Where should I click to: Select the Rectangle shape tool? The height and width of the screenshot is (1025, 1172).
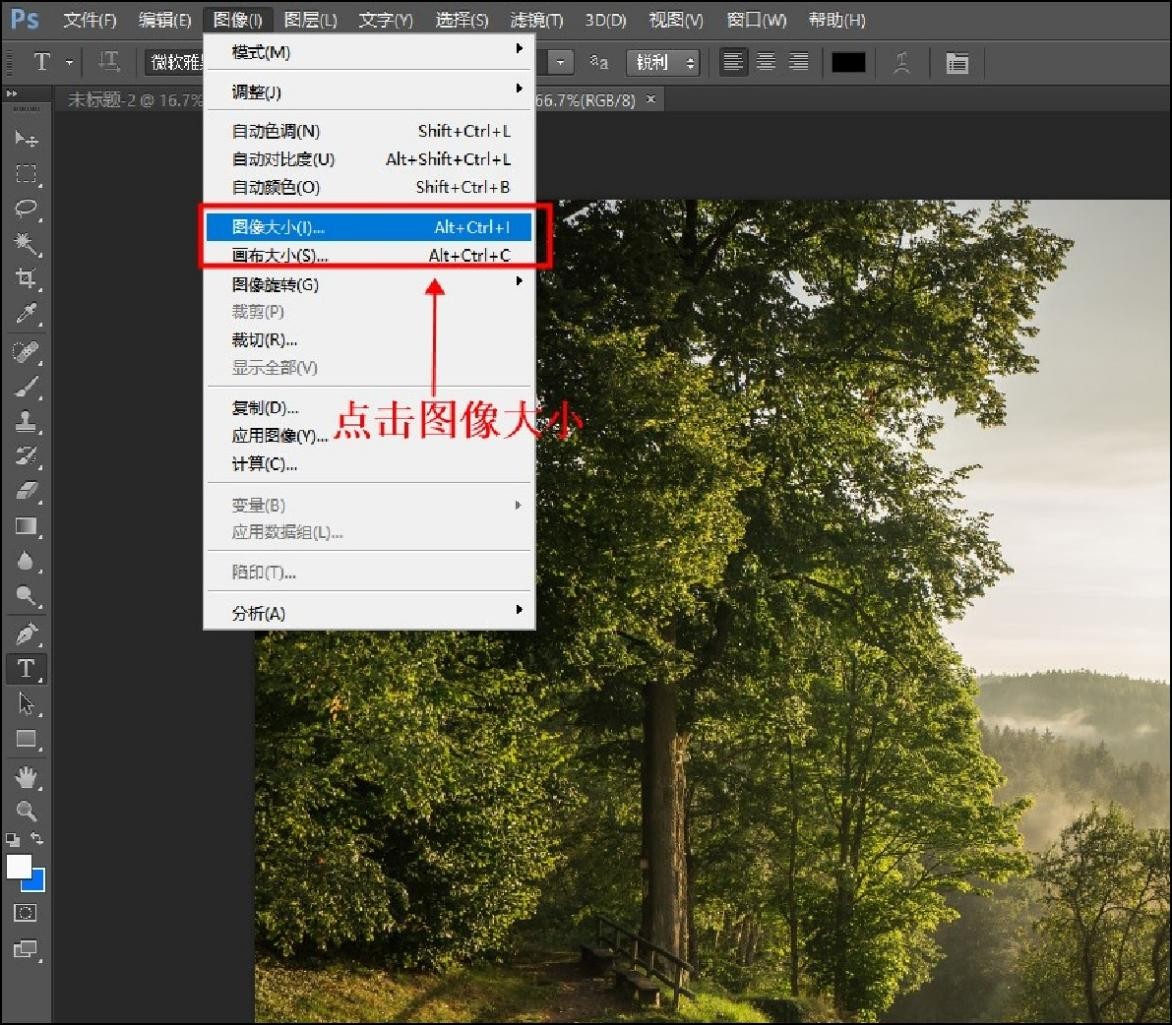(26, 739)
